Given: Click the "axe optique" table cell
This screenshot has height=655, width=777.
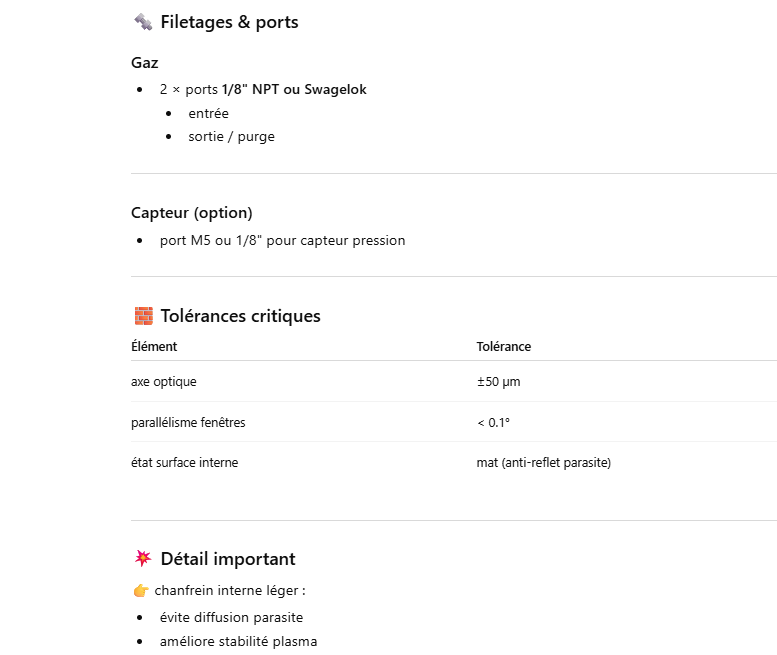Looking at the screenshot, I should [164, 382].
